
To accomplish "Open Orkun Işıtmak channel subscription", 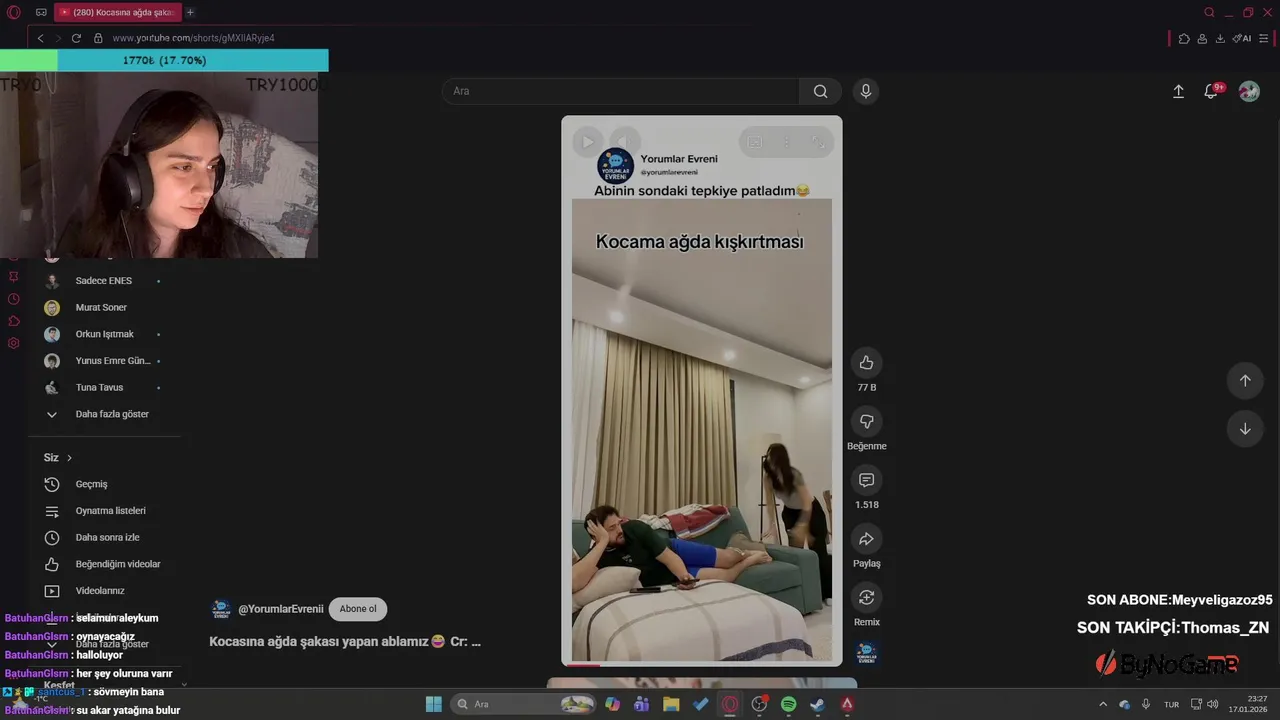I will (x=104, y=334).
